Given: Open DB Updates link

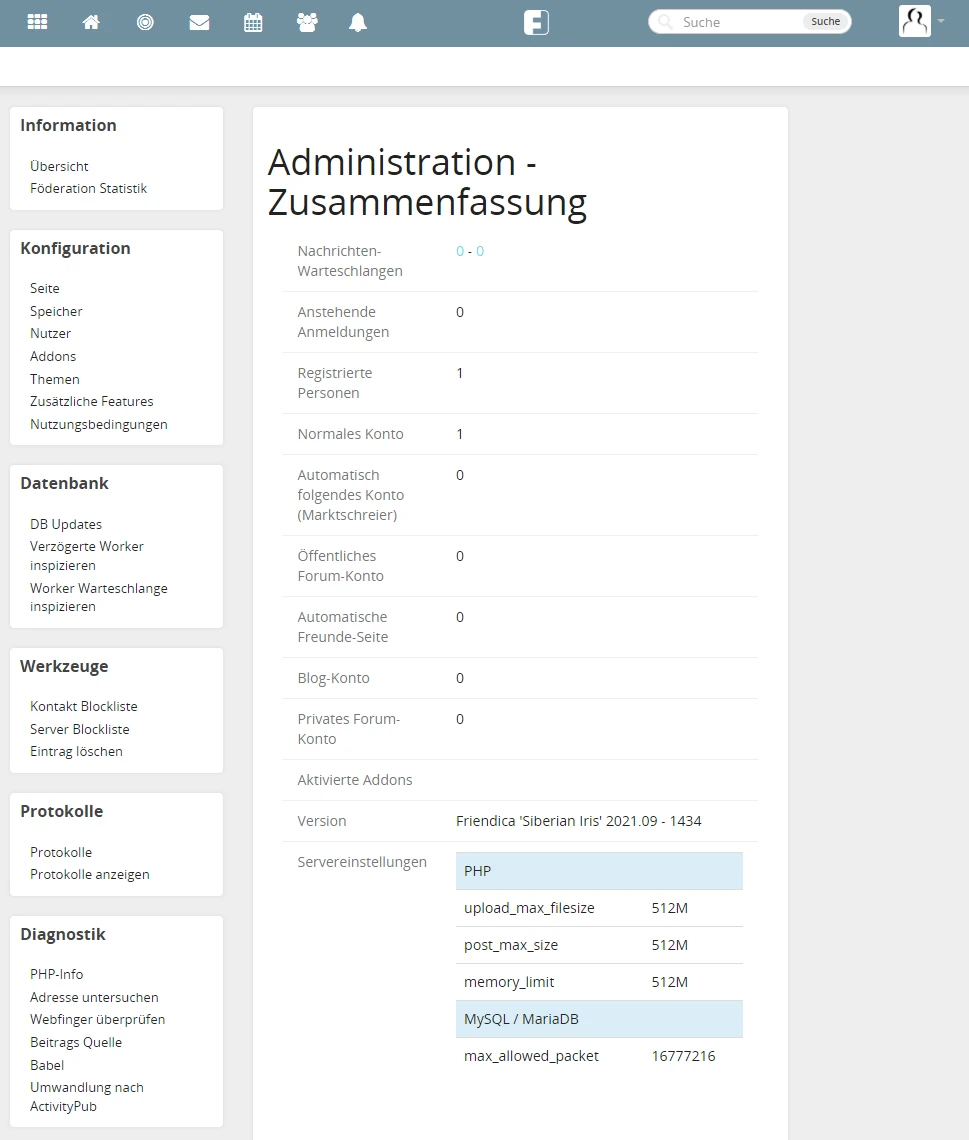Looking at the screenshot, I should [x=66, y=524].
